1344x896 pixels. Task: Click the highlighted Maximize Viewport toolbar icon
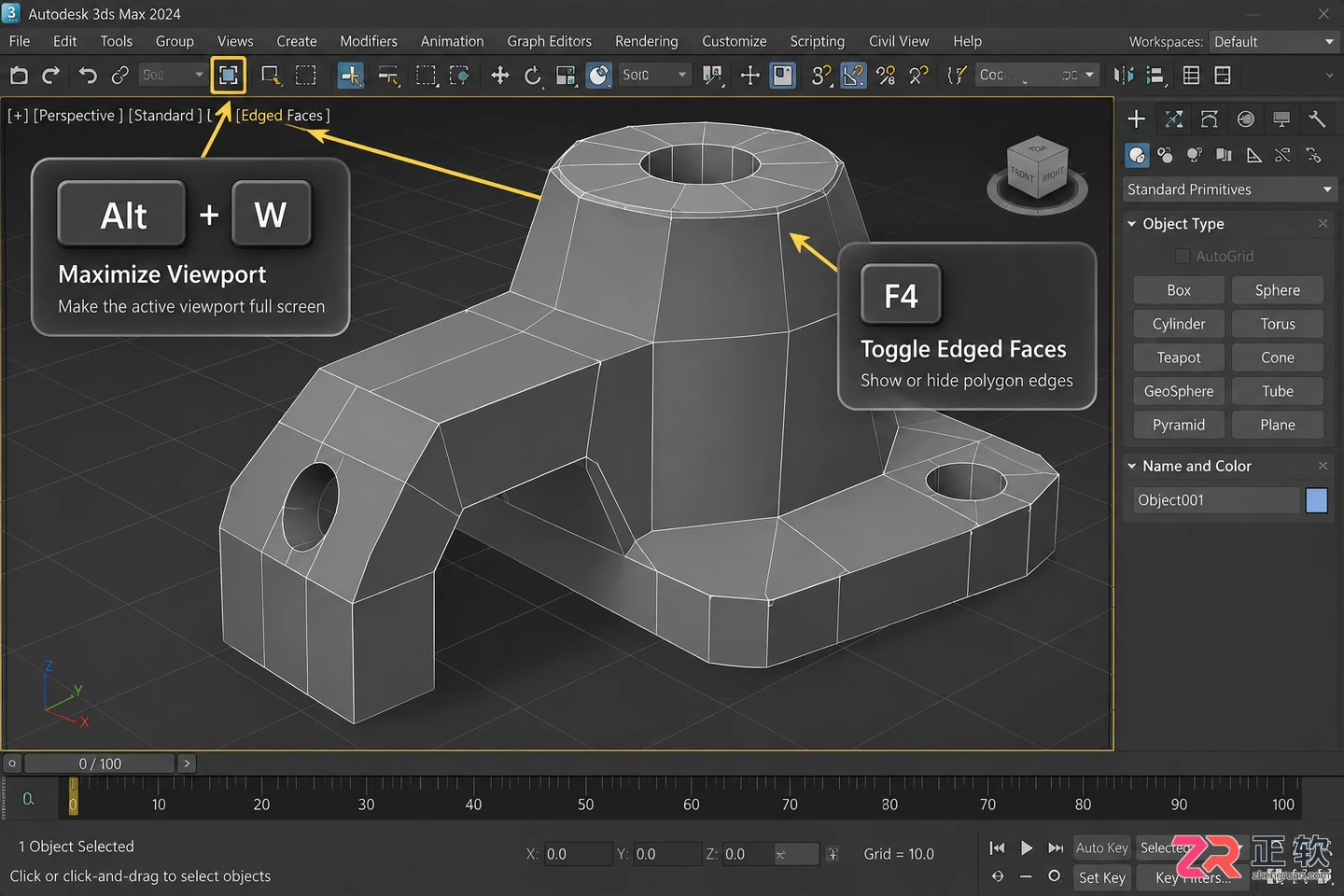click(x=229, y=76)
